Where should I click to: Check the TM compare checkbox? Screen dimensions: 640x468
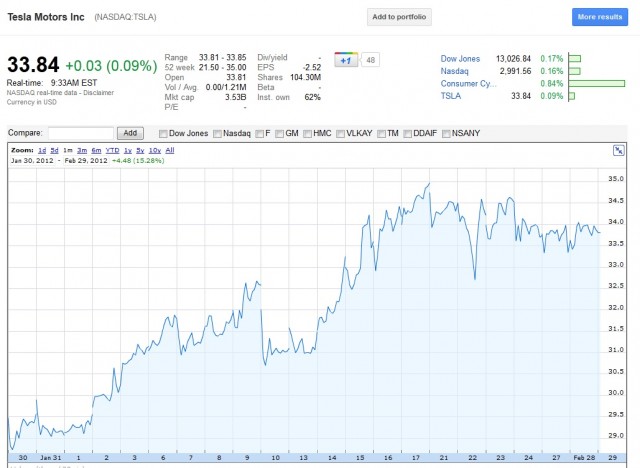click(x=381, y=133)
